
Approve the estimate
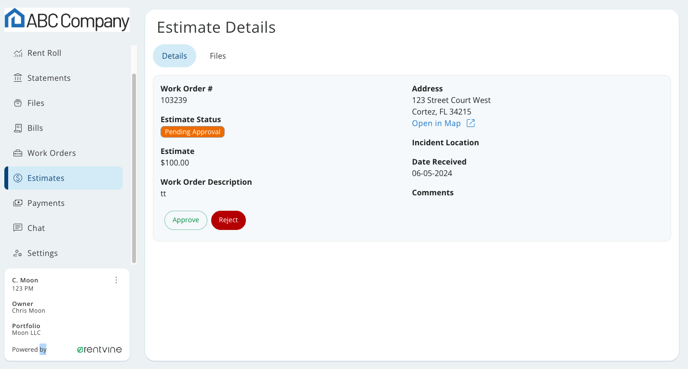[x=186, y=220]
